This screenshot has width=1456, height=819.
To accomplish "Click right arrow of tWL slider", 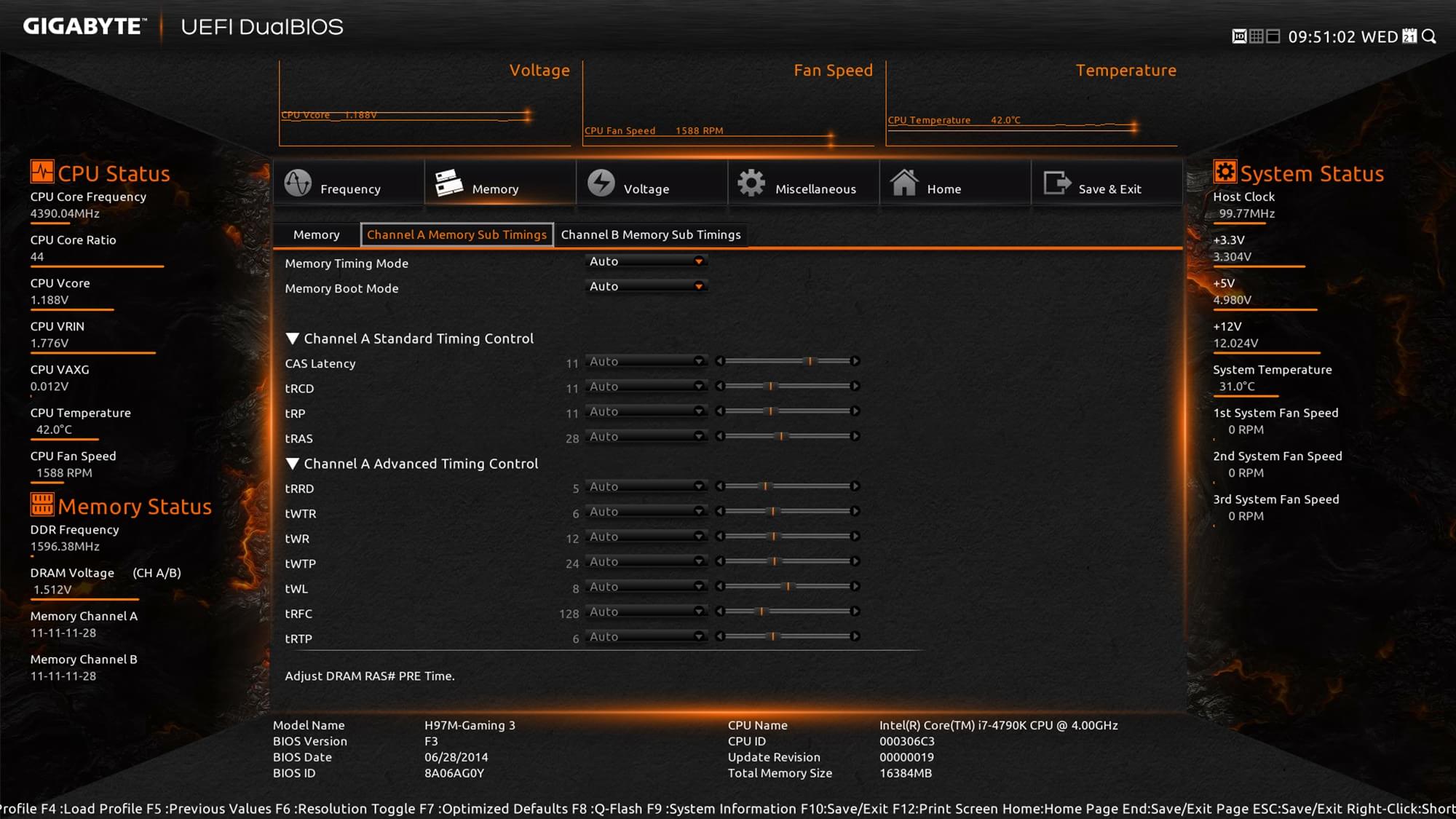I will coord(855,586).
